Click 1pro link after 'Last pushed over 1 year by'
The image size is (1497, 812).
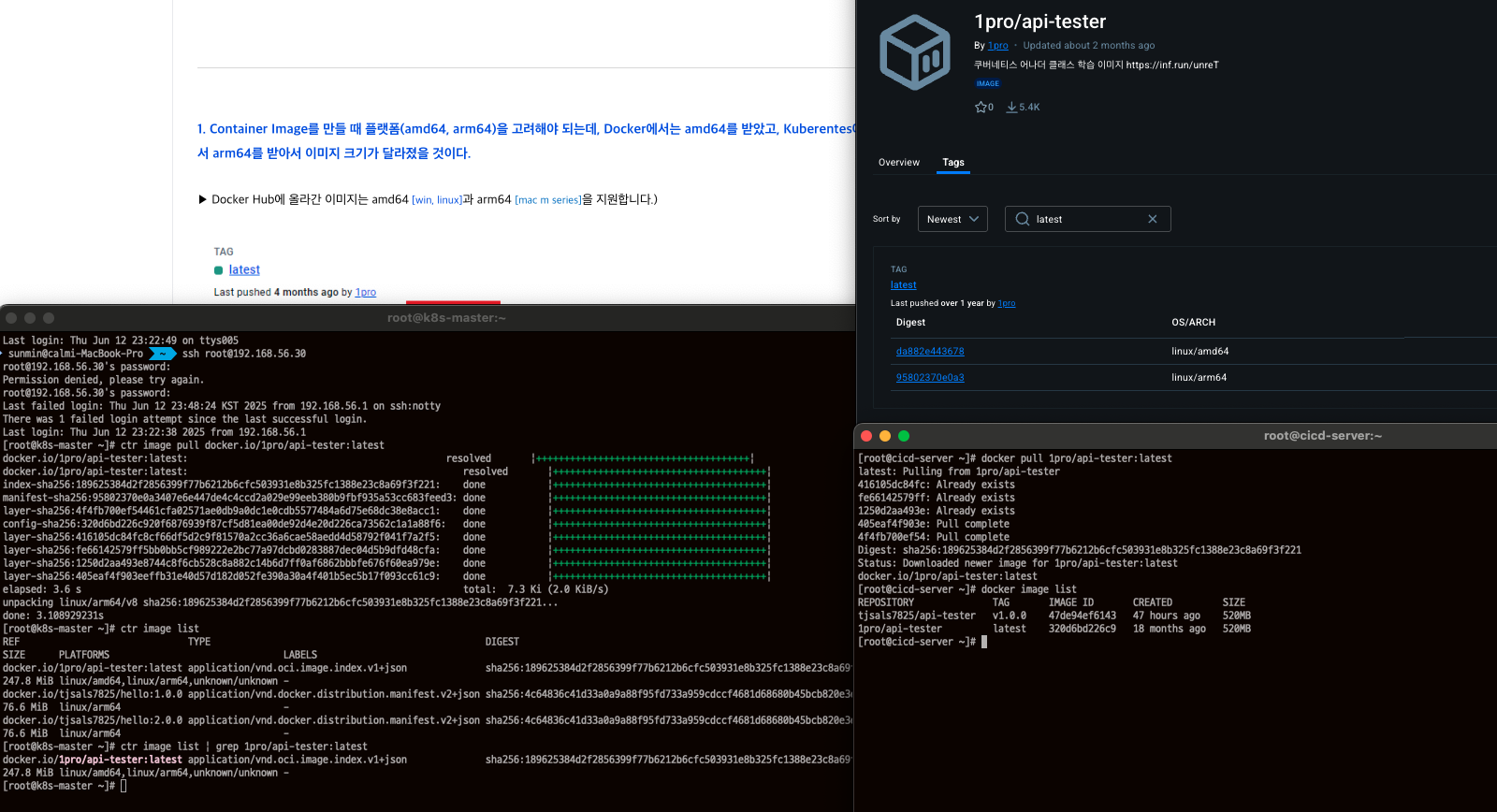coord(1007,303)
